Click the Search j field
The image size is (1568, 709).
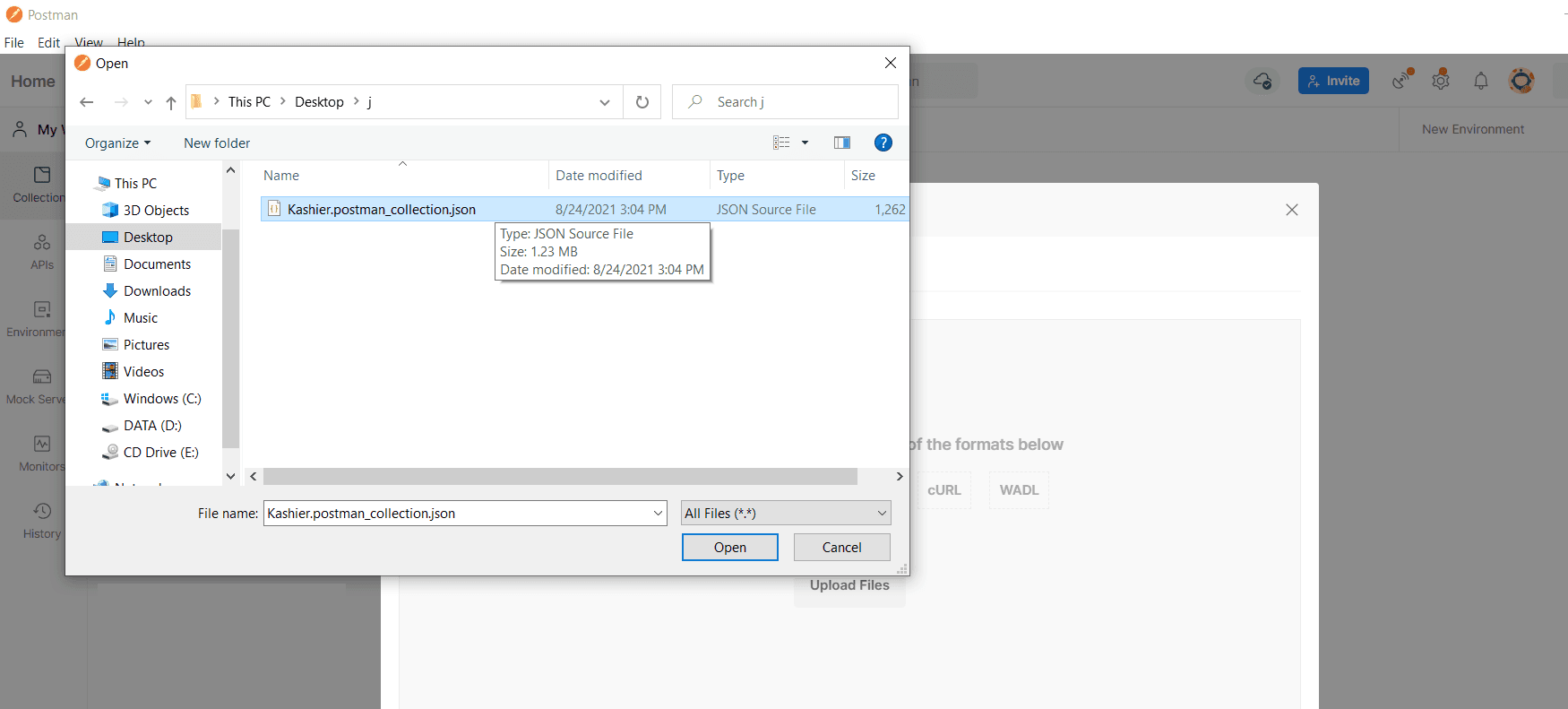(x=785, y=102)
